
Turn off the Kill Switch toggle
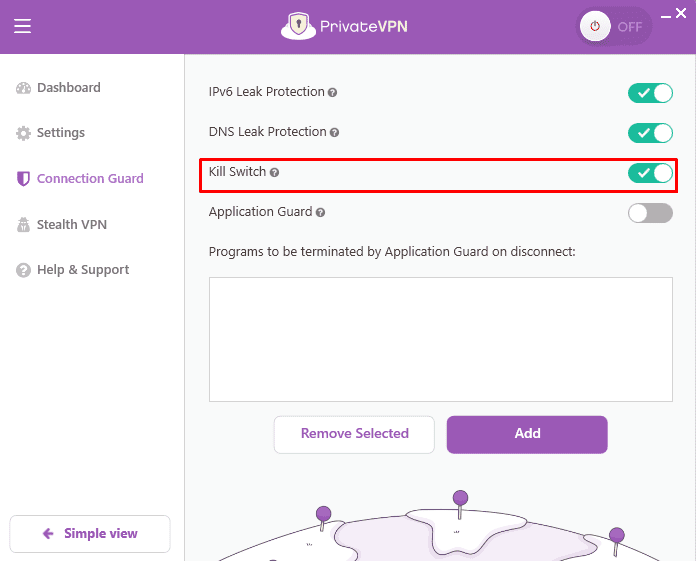650,173
